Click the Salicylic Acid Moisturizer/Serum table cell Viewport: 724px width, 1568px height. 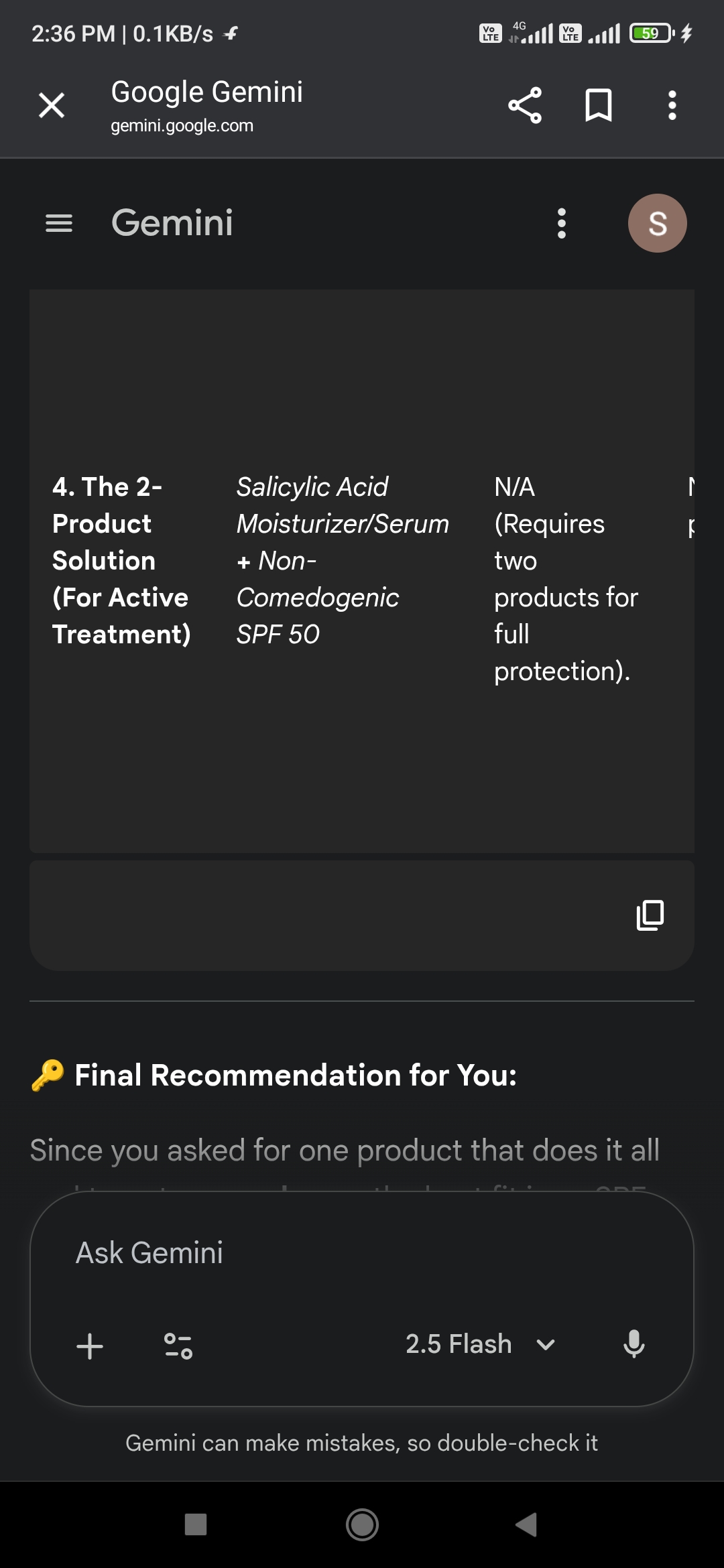click(342, 560)
